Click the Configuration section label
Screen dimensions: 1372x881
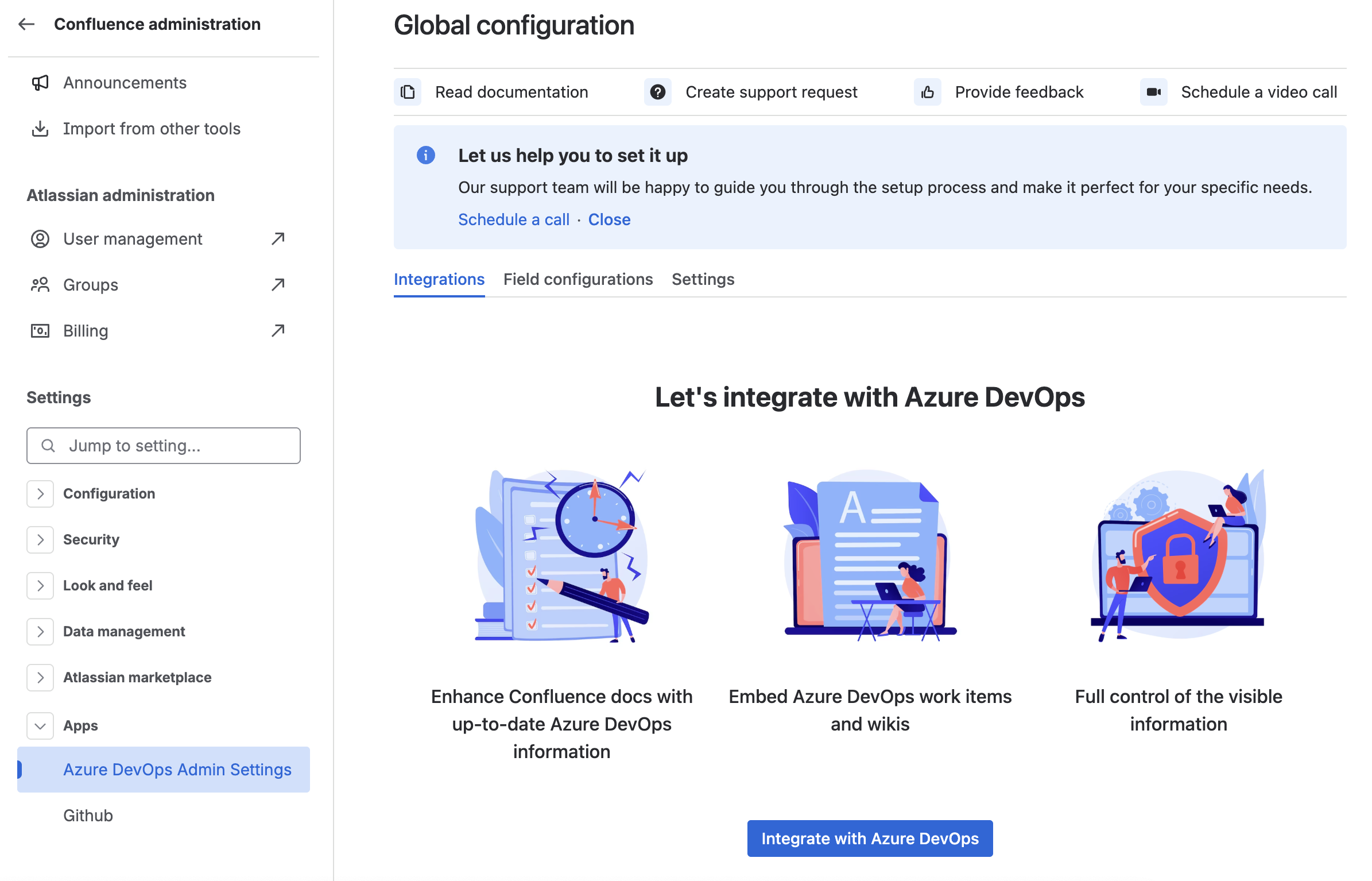tap(109, 494)
